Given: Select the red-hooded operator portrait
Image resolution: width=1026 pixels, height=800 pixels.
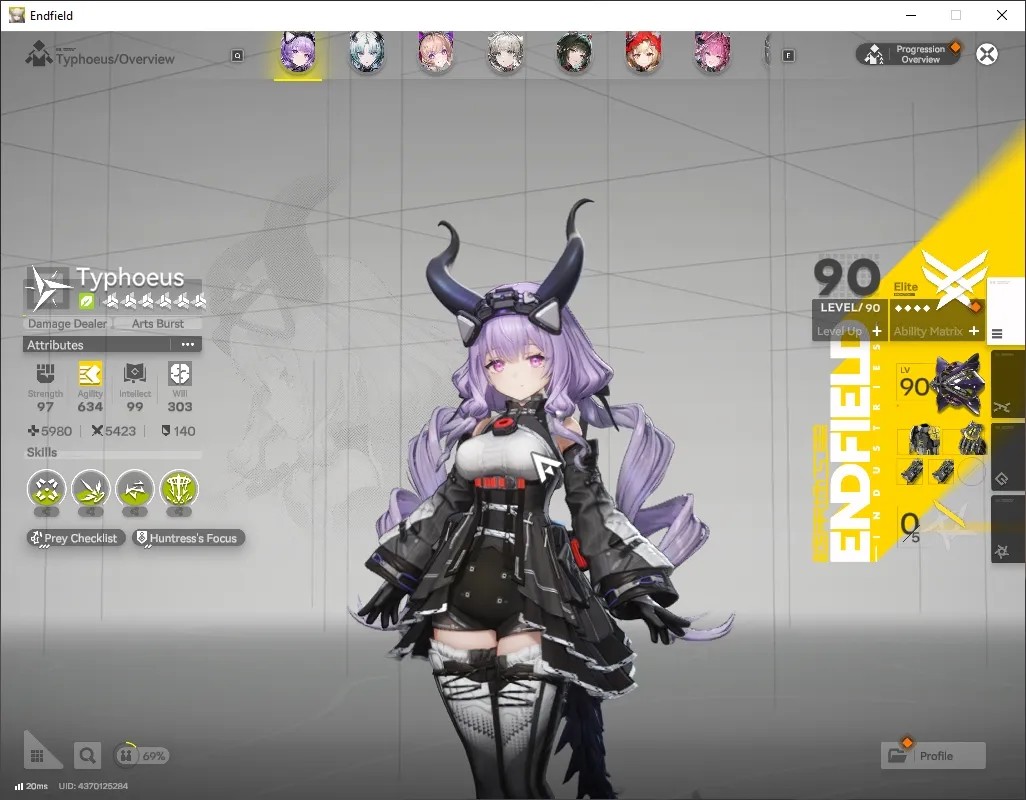Looking at the screenshot, I should pyautogui.click(x=643, y=51).
